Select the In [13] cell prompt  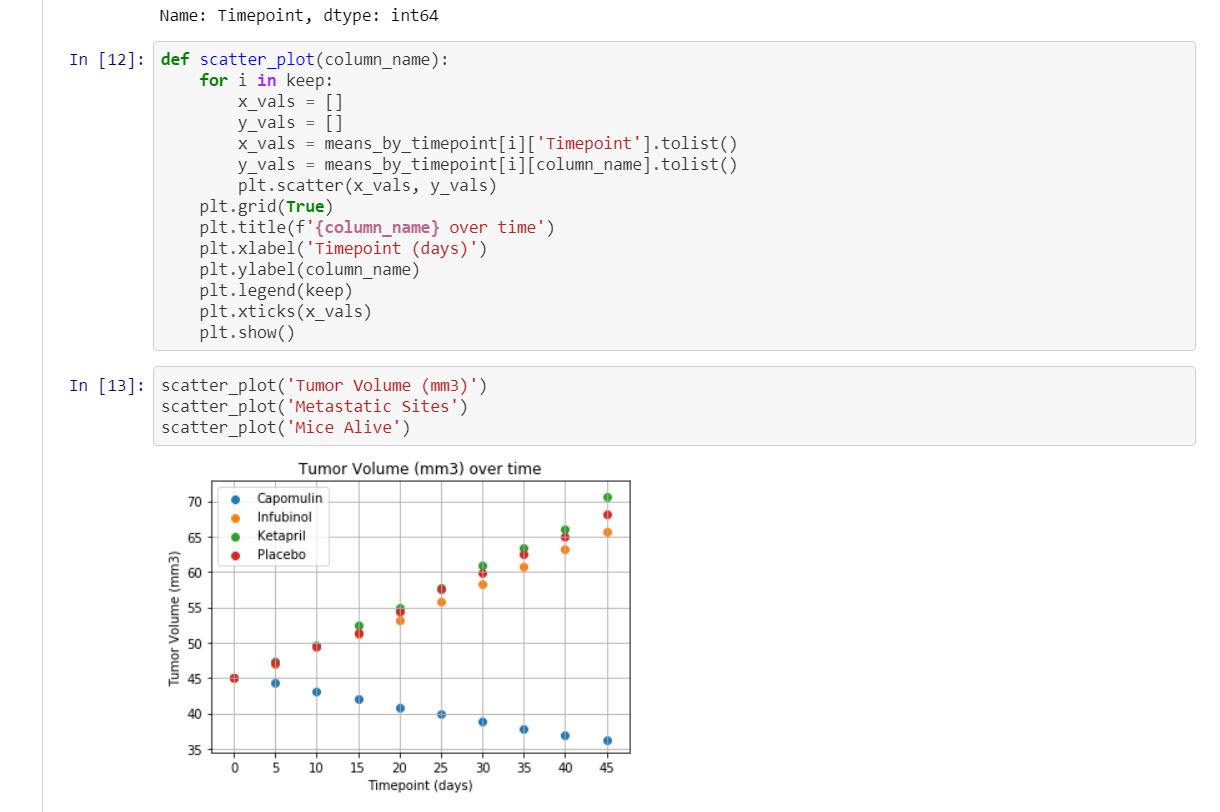[107, 386]
